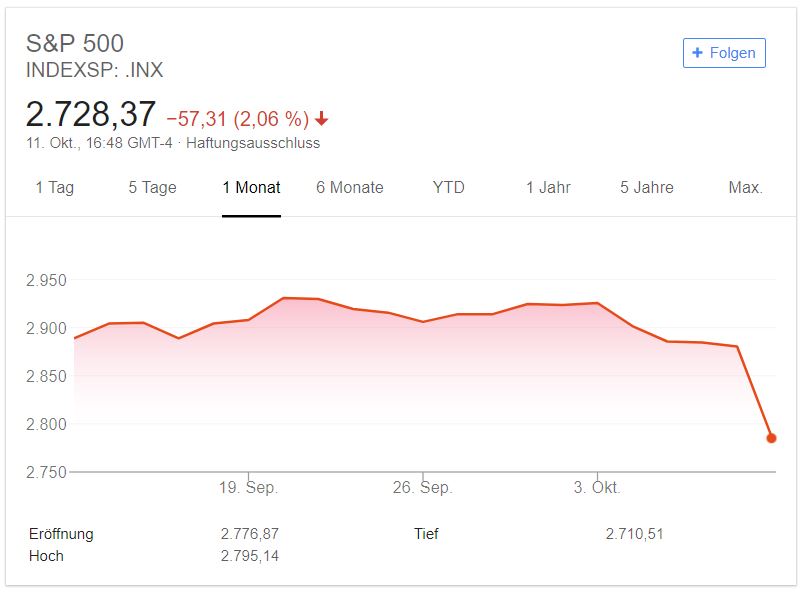
Task: Click the red down arrow icon
Action: tap(321, 119)
